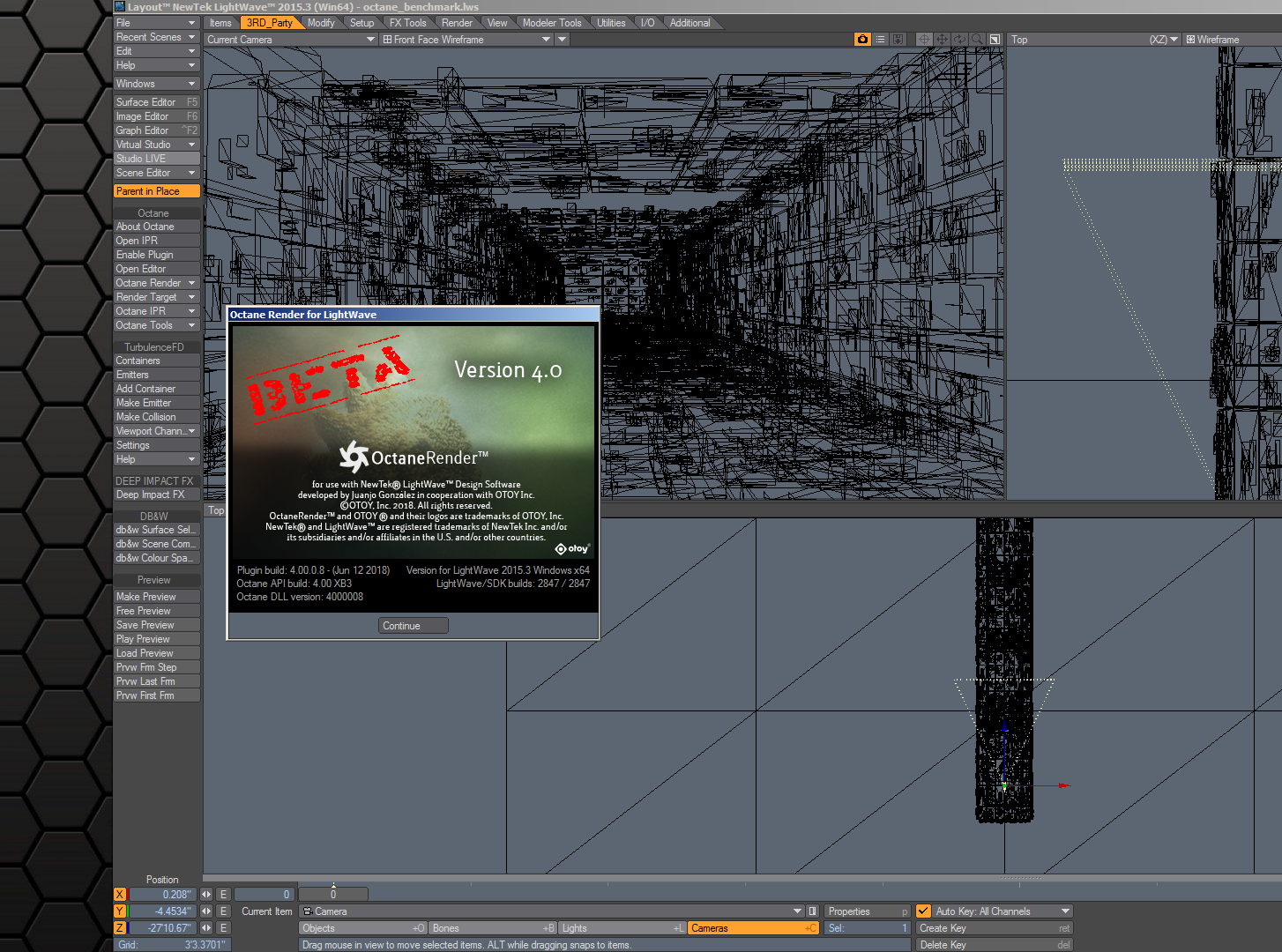
Task: Open the Current Item Camera dropdown
Action: coord(552,911)
